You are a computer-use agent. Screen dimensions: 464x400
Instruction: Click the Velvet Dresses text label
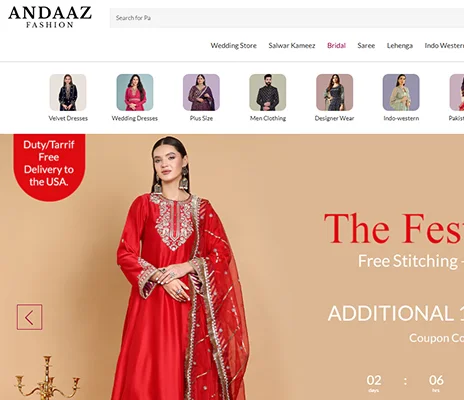tap(68, 118)
